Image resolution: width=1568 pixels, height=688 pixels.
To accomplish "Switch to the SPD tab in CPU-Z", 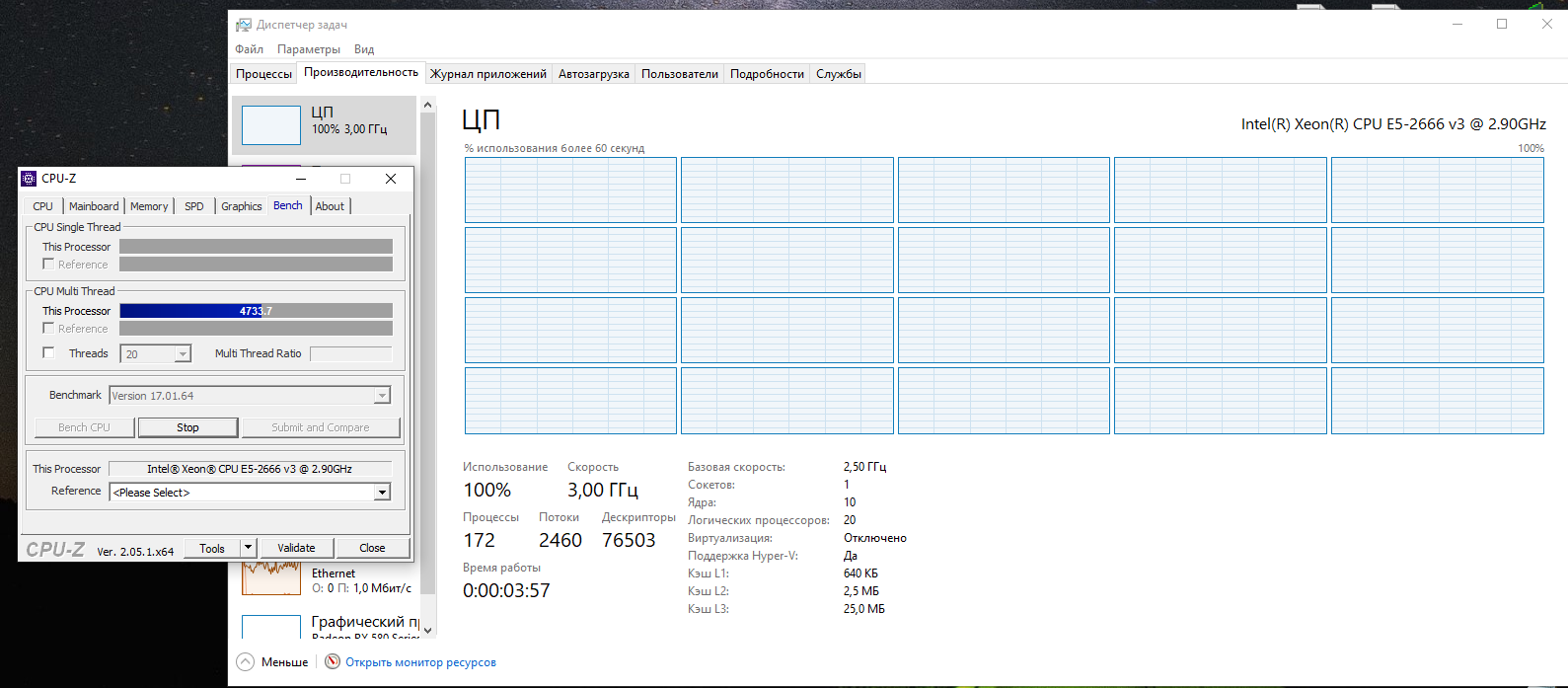I will coord(194,206).
